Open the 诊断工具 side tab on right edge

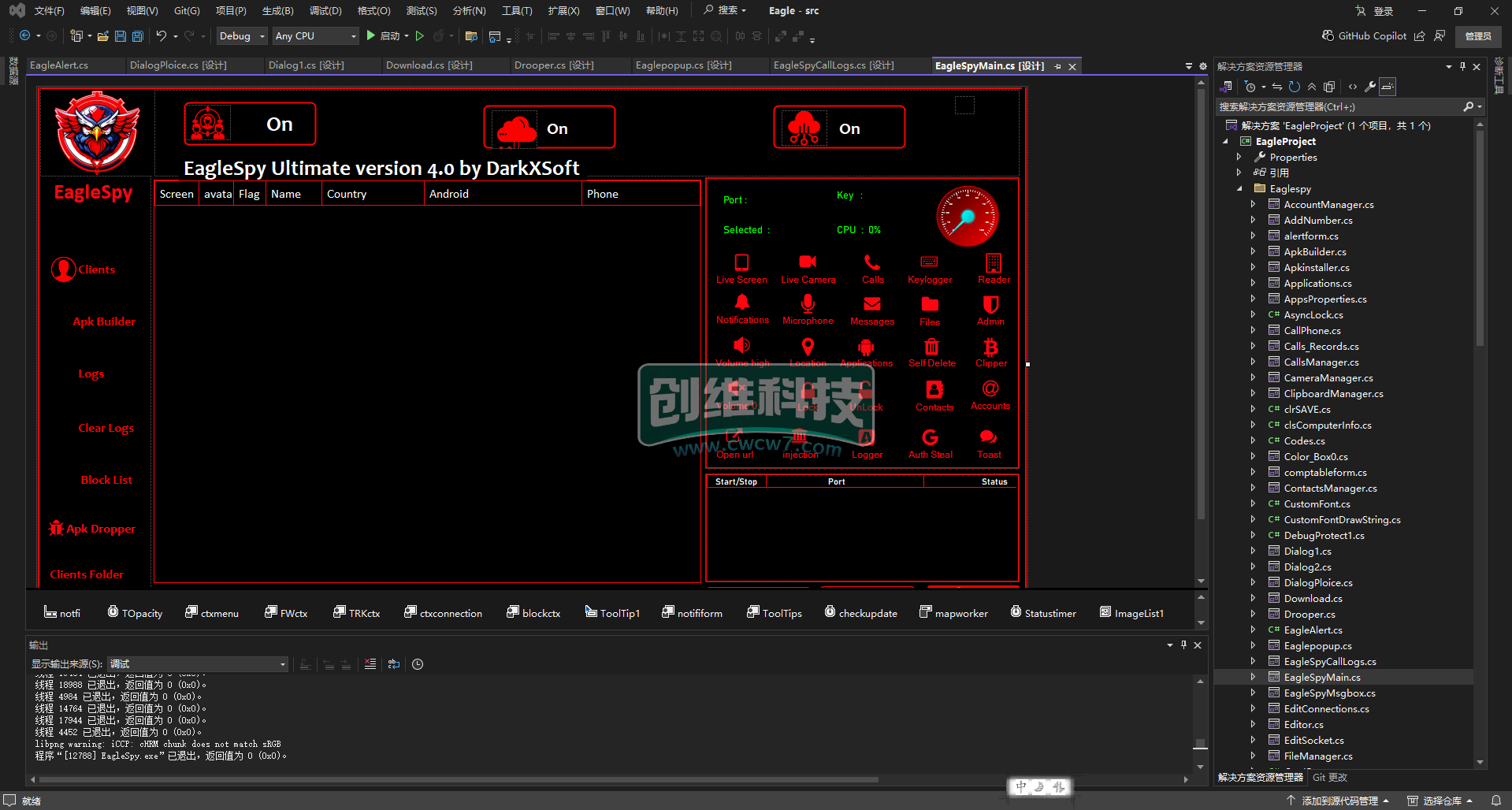tap(1499, 76)
